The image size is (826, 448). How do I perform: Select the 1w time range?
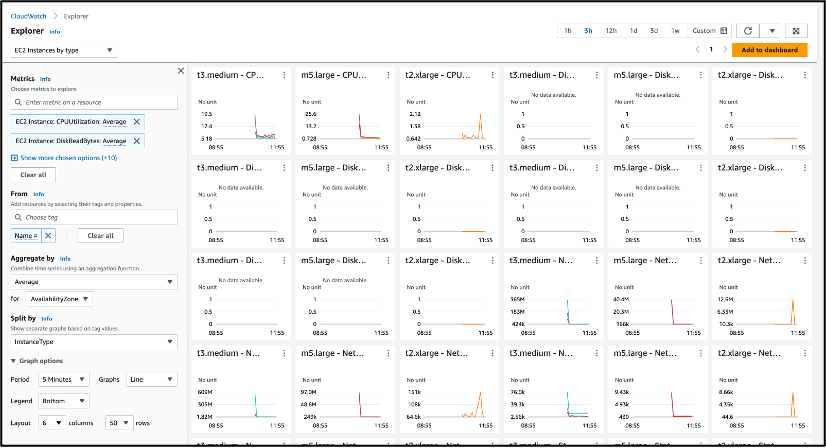(x=676, y=31)
